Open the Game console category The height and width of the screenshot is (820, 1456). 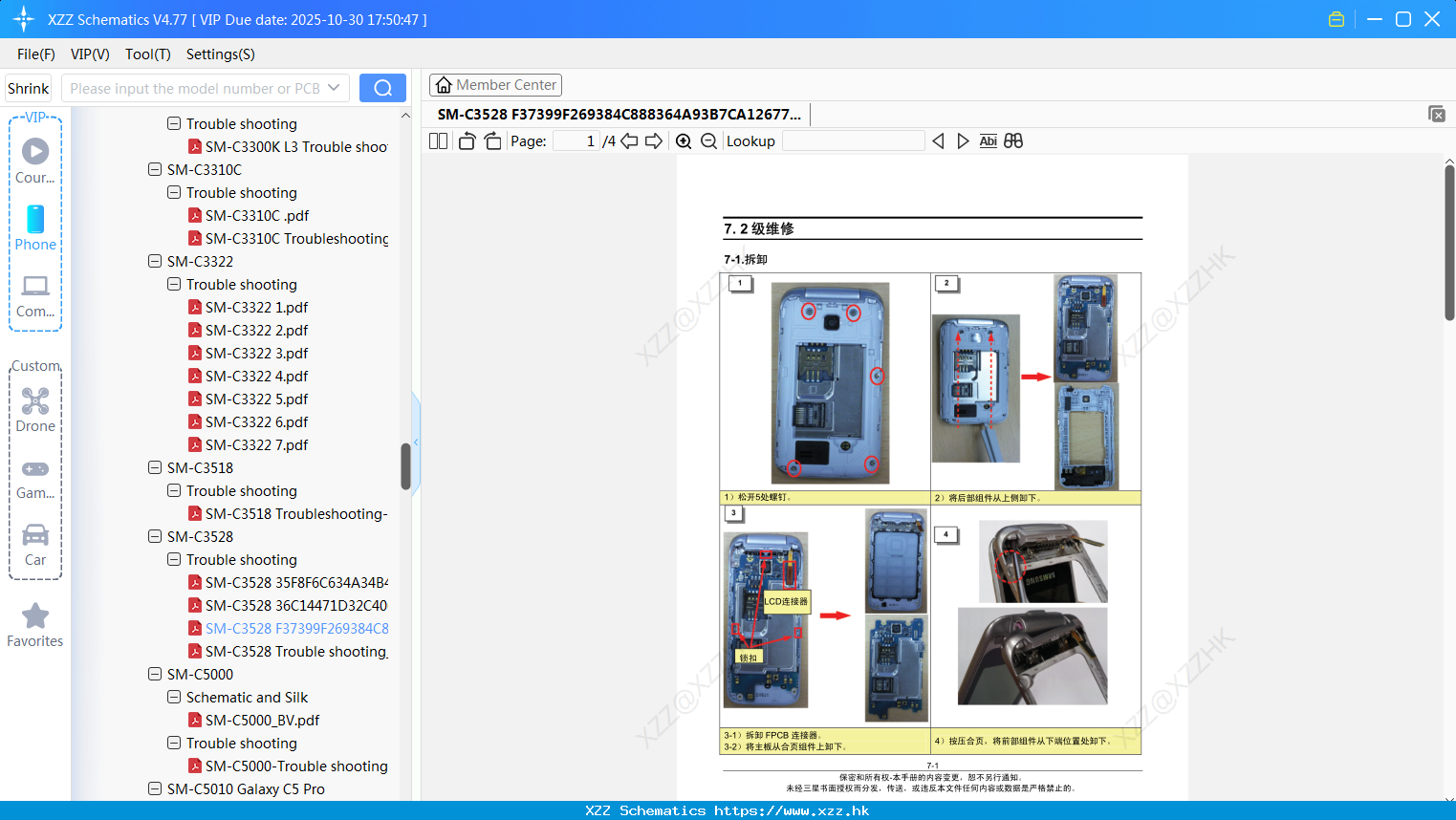[35, 478]
